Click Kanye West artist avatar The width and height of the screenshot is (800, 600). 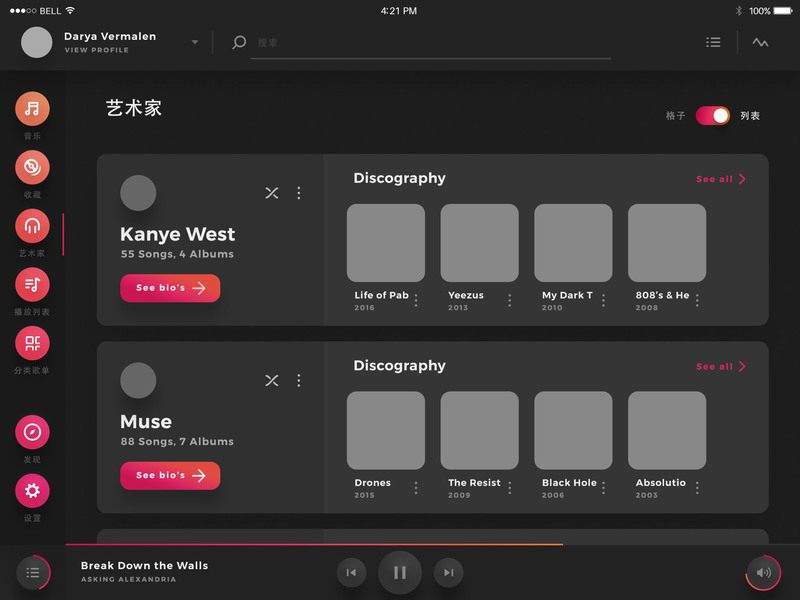138,193
